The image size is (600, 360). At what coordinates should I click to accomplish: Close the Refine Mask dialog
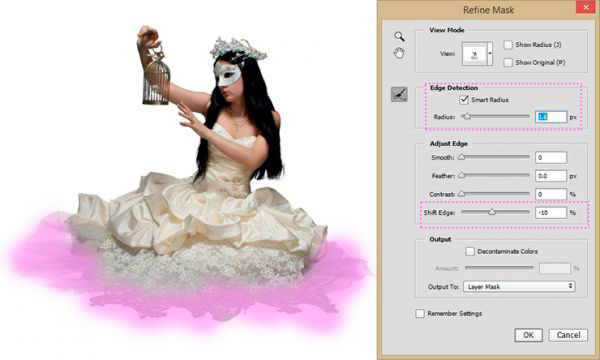[x=586, y=7]
